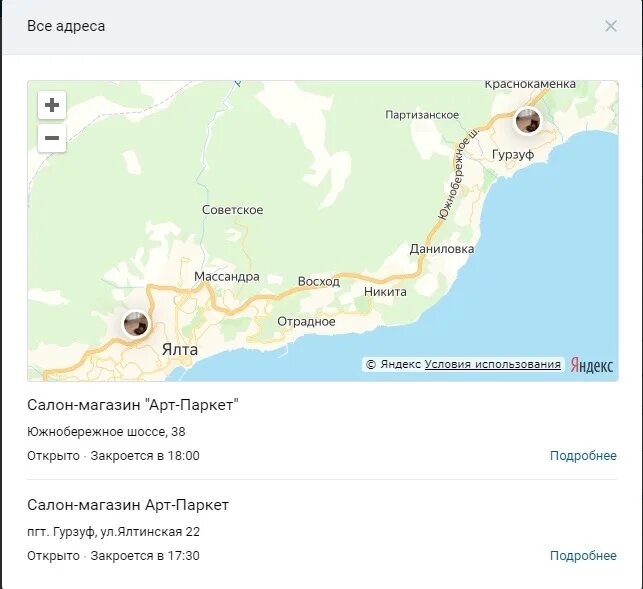Viewport: 643px width, 589px height.
Task: Click "Восход" label on map
Action: pos(319,282)
